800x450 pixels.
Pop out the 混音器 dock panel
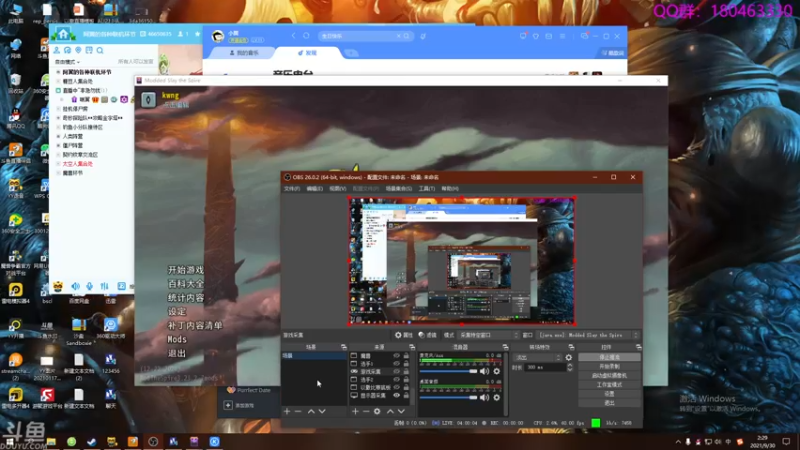[x=505, y=347]
